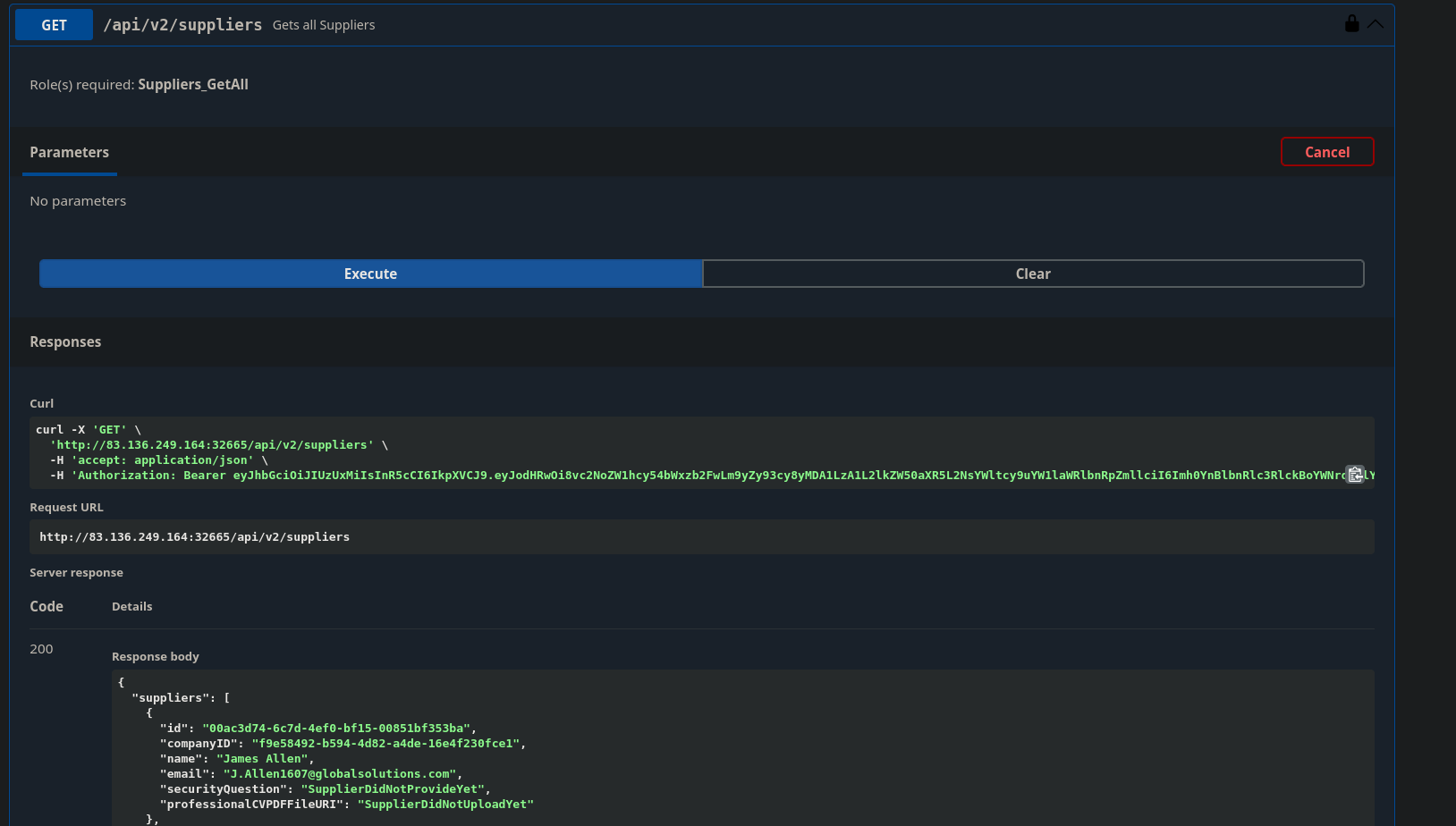Execute the suppliers GET request
This screenshot has height=826, width=1456.
point(370,274)
